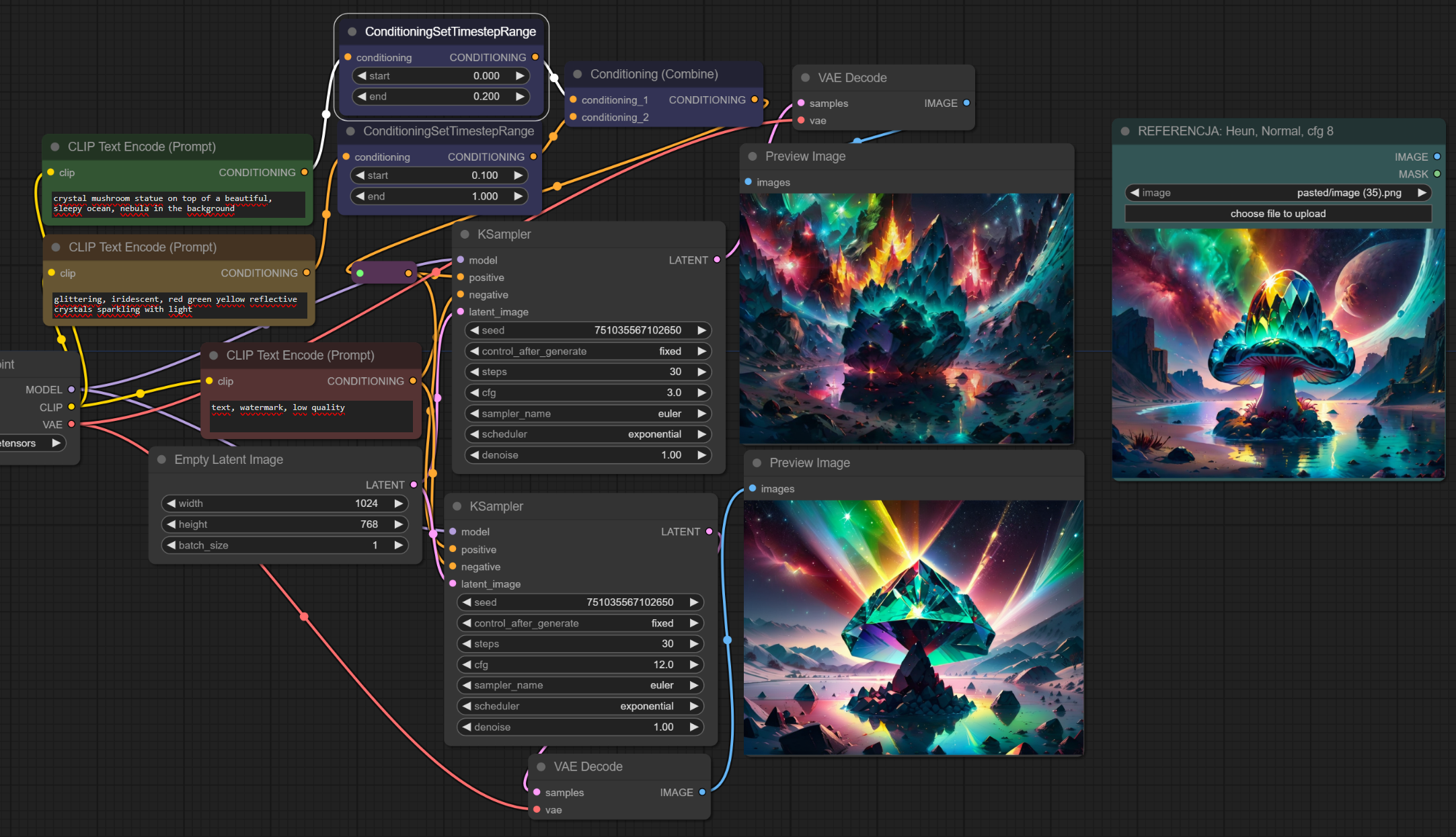This screenshot has width=1456, height=837.
Task: Collapse the top KSampler node via its dot
Action: tap(465, 235)
